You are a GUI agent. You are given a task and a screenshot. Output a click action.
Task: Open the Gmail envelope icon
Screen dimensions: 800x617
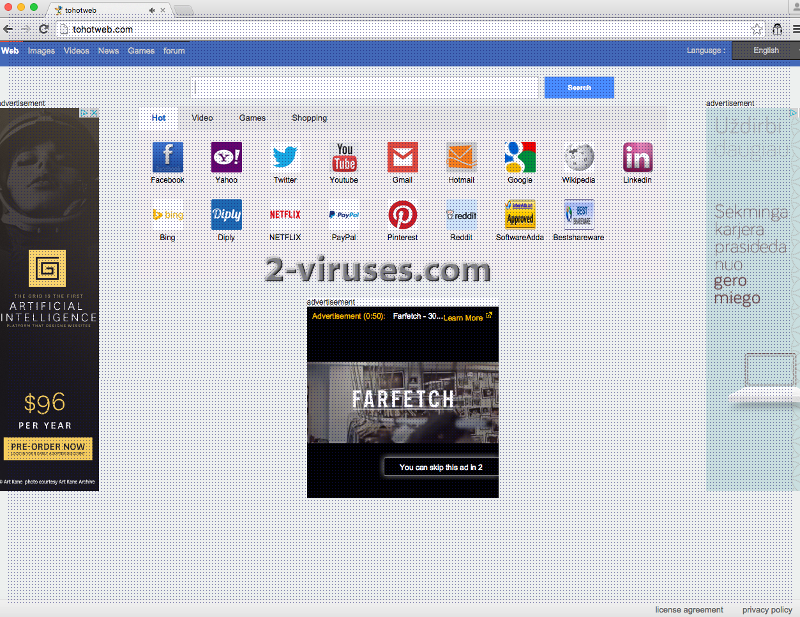pyautogui.click(x=403, y=157)
